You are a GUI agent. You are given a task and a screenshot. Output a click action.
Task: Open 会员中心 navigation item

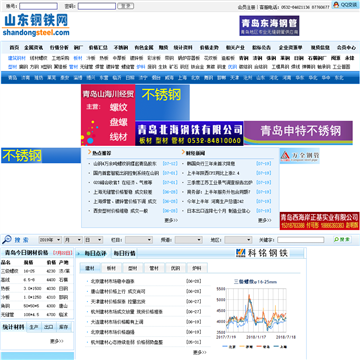point(346,47)
